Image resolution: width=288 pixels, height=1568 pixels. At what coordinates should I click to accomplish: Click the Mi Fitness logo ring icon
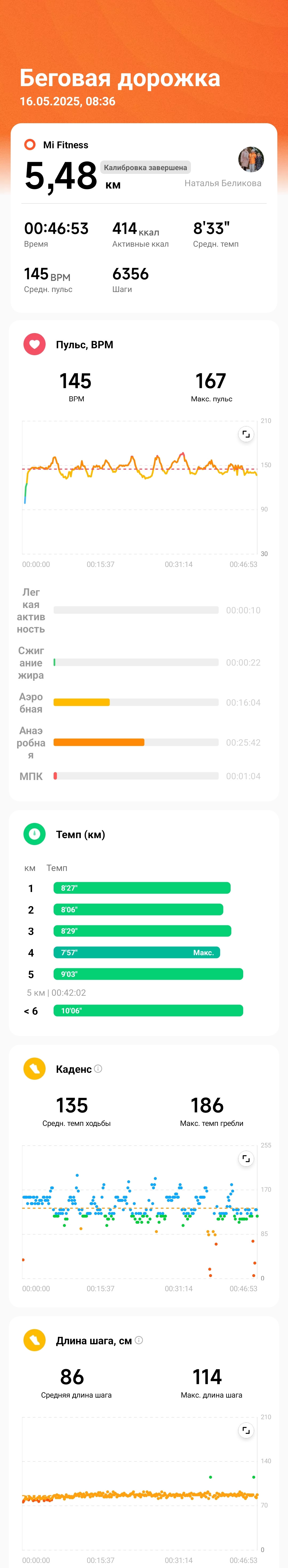(30, 144)
